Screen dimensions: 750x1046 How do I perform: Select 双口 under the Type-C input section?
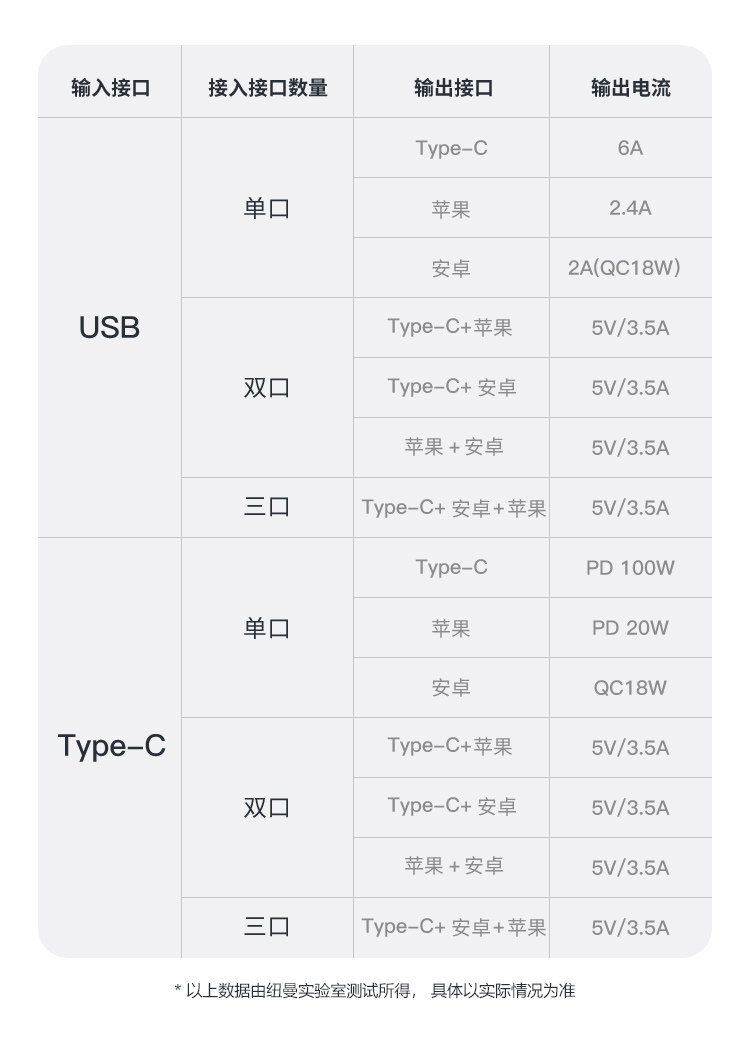[x=267, y=808]
